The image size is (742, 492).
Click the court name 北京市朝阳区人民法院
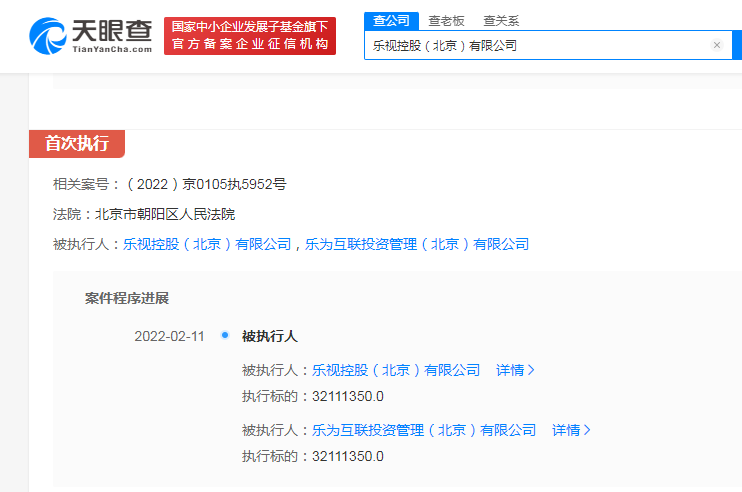coord(165,214)
